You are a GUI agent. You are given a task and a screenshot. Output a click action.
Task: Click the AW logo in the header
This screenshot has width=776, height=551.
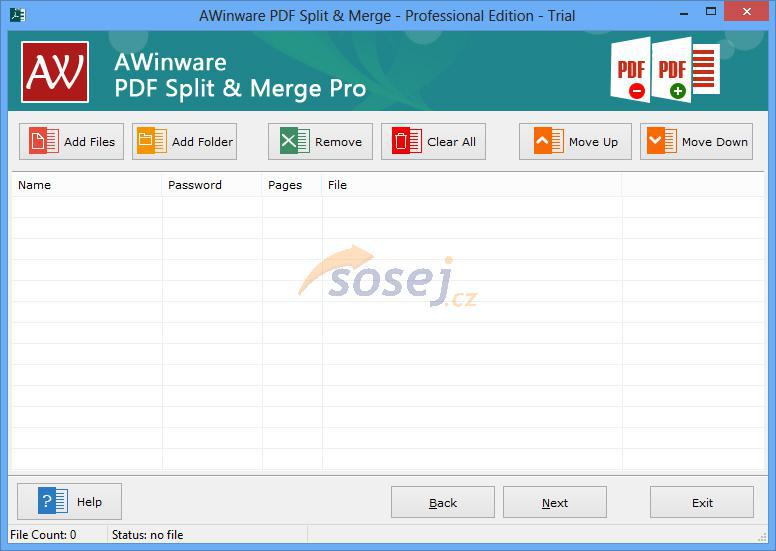click(x=55, y=72)
